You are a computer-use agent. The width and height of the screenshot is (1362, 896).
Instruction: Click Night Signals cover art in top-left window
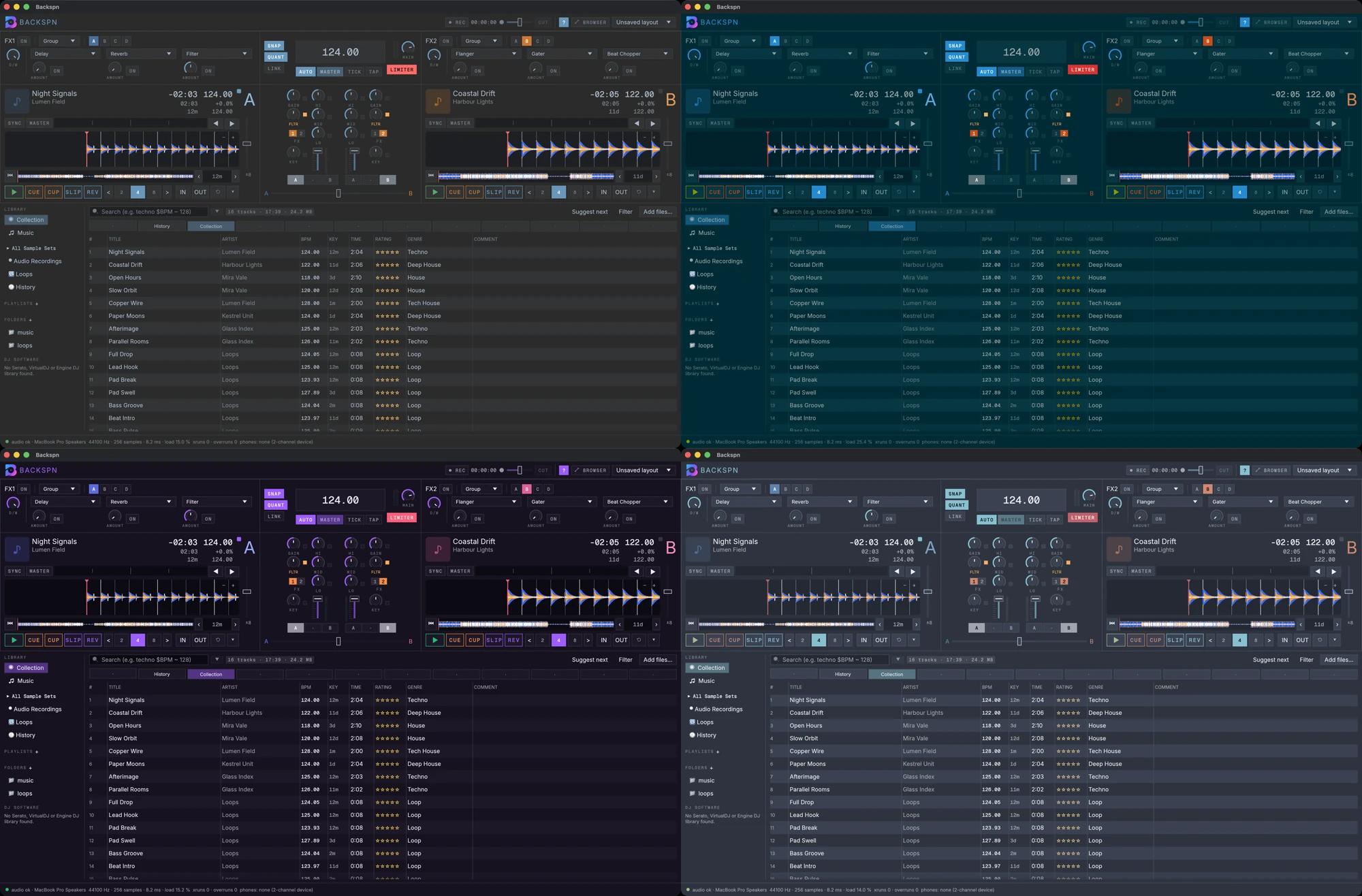click(17, 101)
